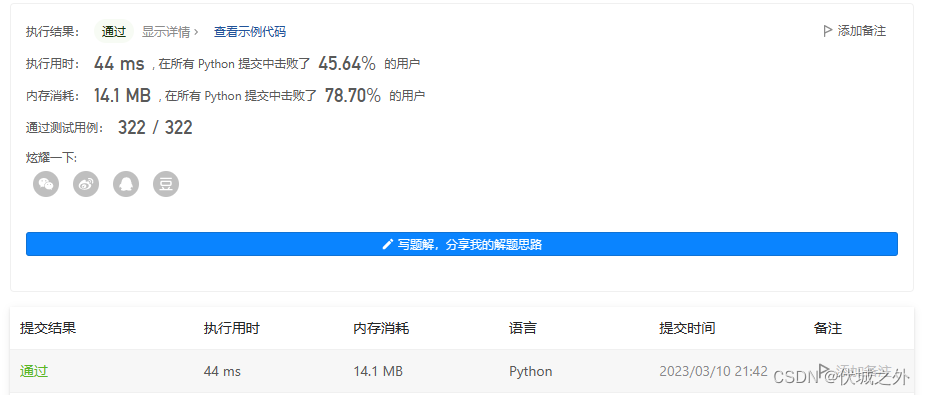The image size is (925, 395).
Task: Select the 备注 column header
Action: [x=828, y=328]
